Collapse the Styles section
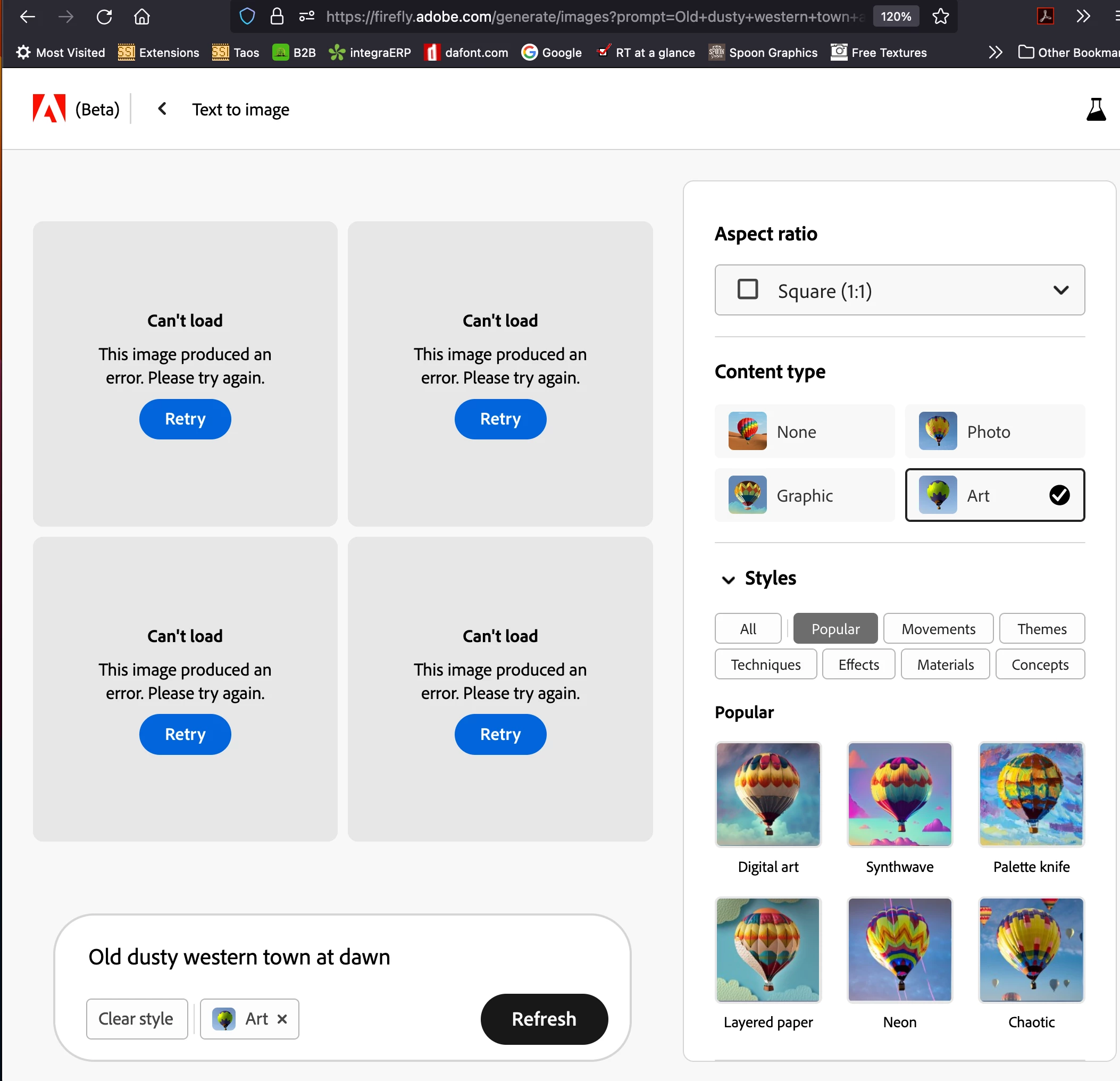The image size is (1120, 1081). pos(728,580)
